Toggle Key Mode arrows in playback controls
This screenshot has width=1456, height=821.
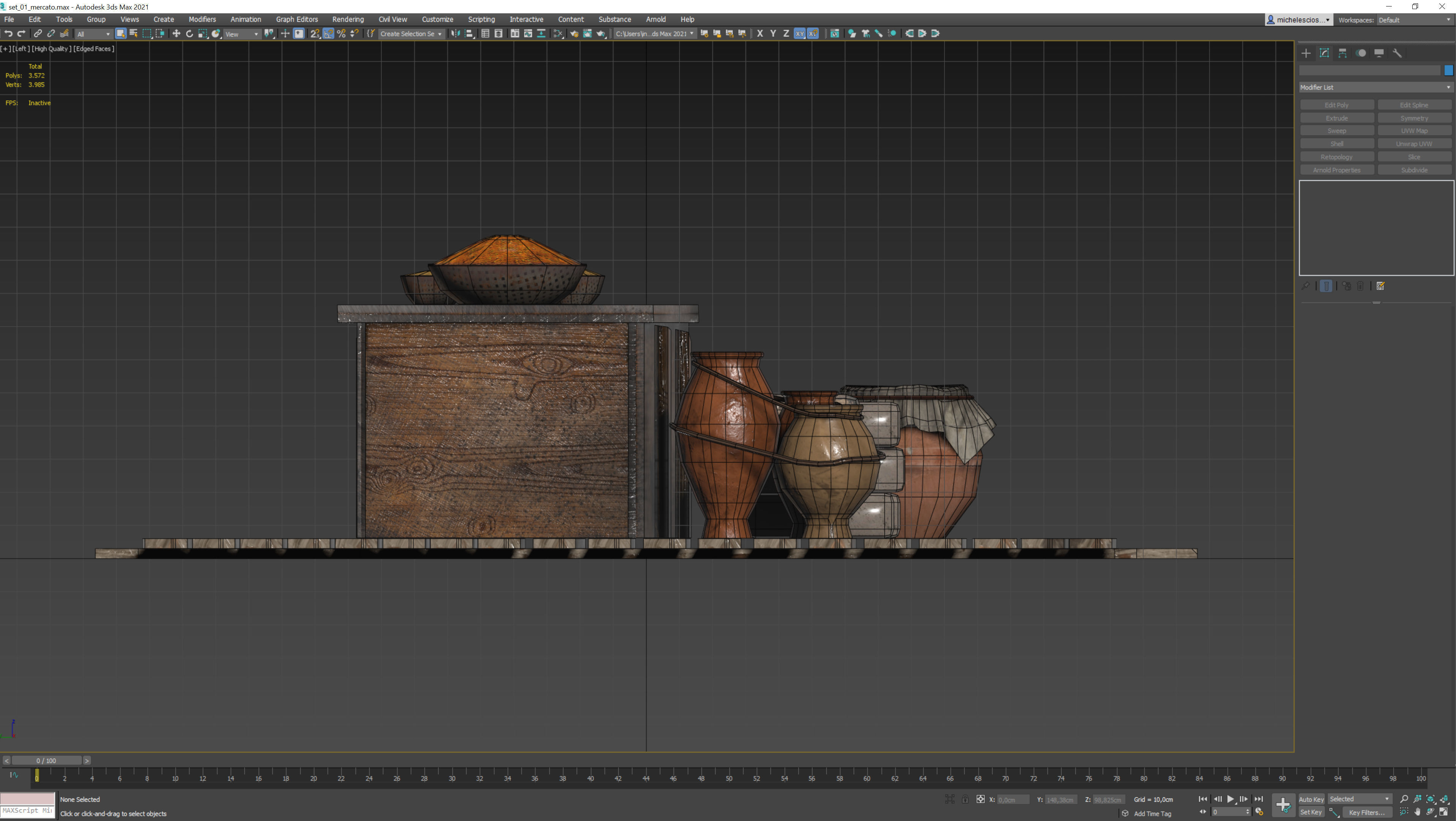coord(1203,812)
